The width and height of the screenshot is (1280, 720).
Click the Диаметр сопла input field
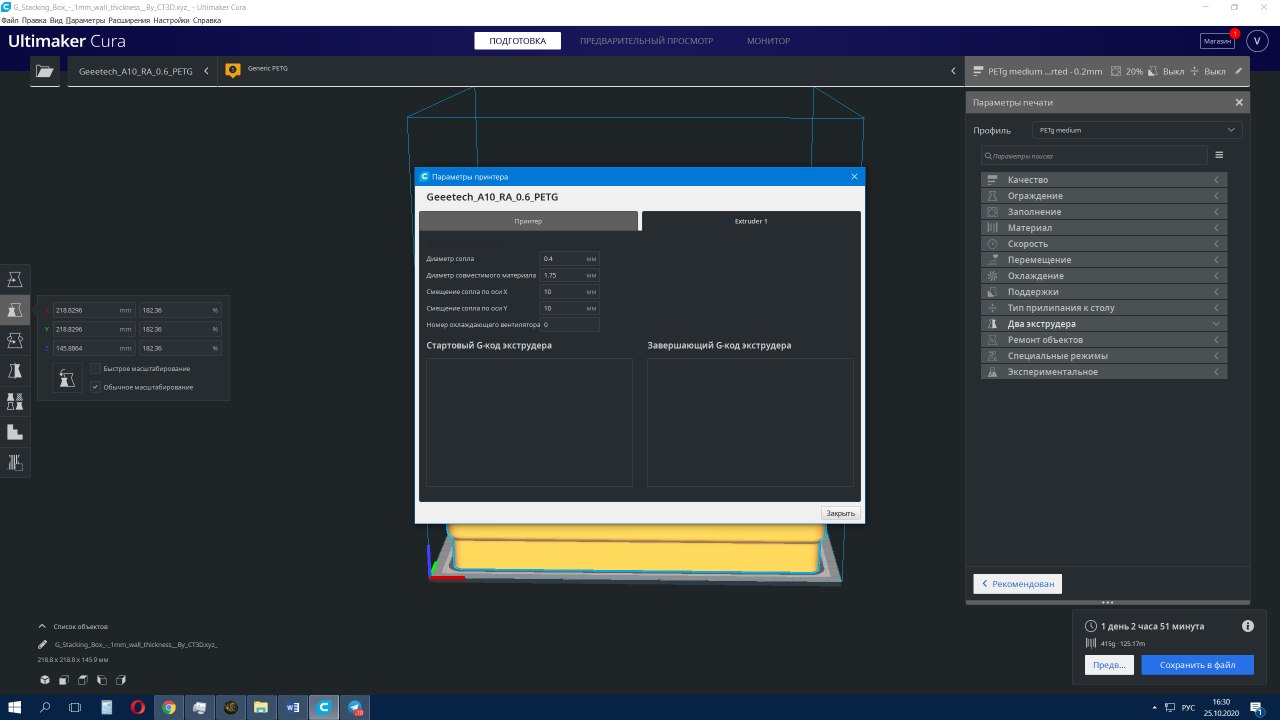coord(569,258)
